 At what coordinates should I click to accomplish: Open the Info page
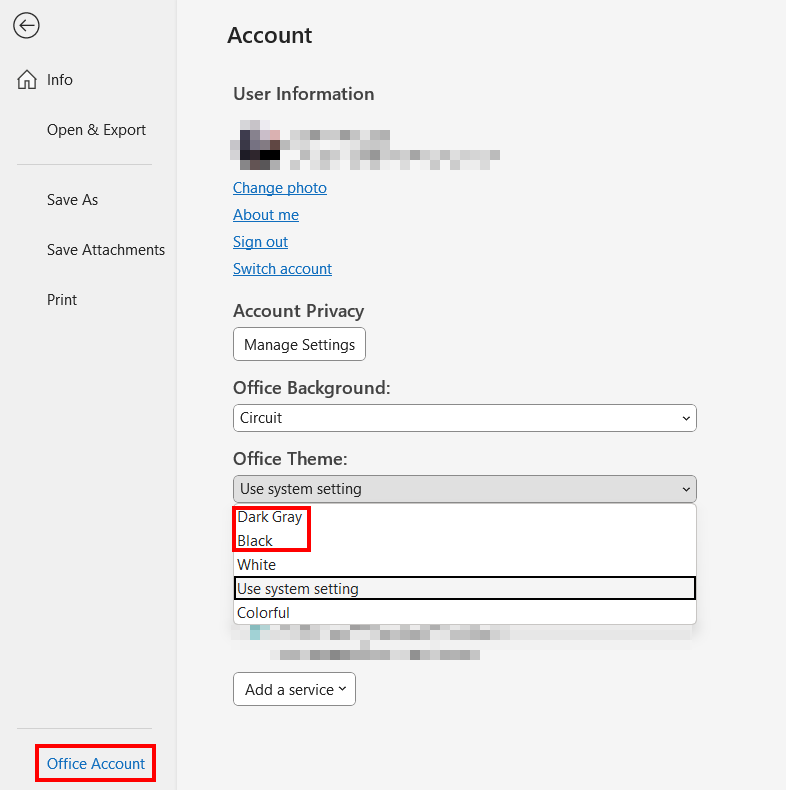59,80
